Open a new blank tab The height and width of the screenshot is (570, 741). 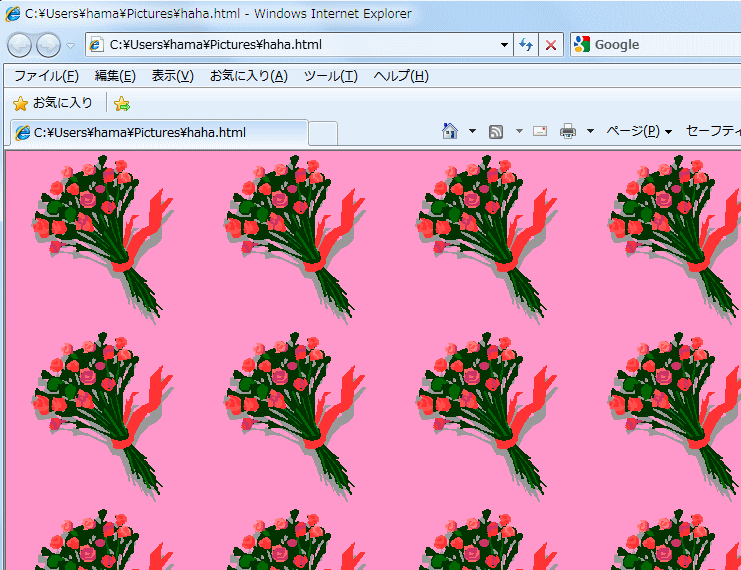[323, 133]
